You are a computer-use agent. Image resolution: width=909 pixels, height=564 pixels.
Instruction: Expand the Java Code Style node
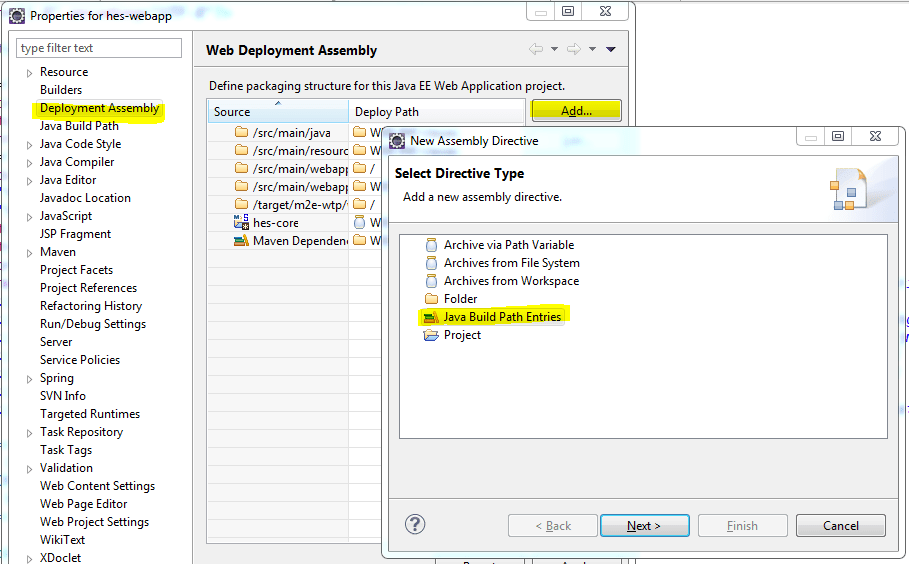coord(29,145)
